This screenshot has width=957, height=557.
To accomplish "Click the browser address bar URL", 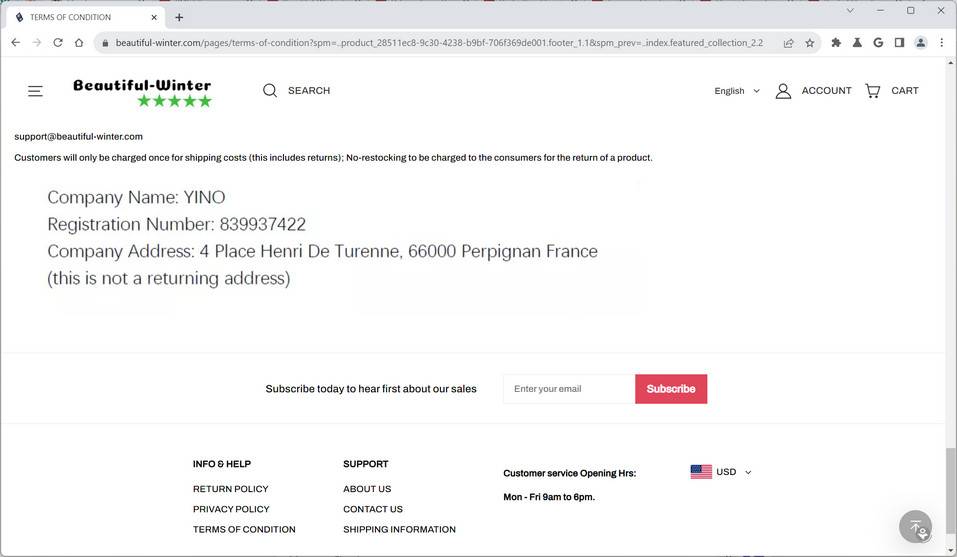I will [x=439, y=43].
